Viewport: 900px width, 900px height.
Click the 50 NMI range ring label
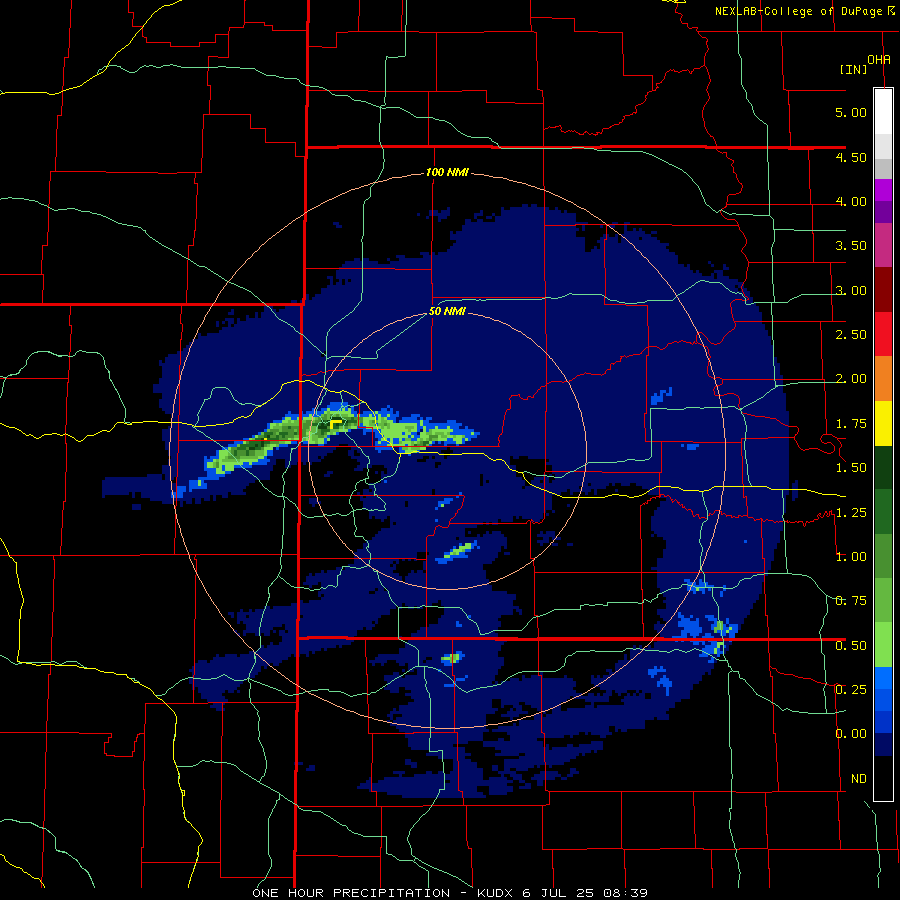point(447,312)
